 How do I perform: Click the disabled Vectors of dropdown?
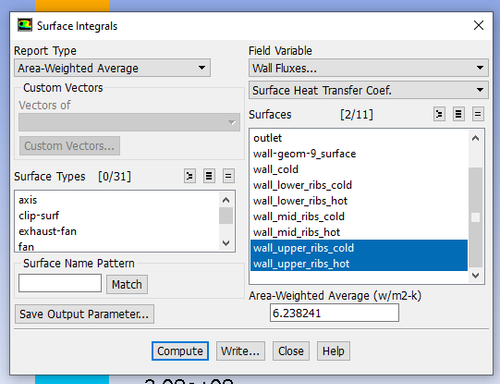[129, 122]
